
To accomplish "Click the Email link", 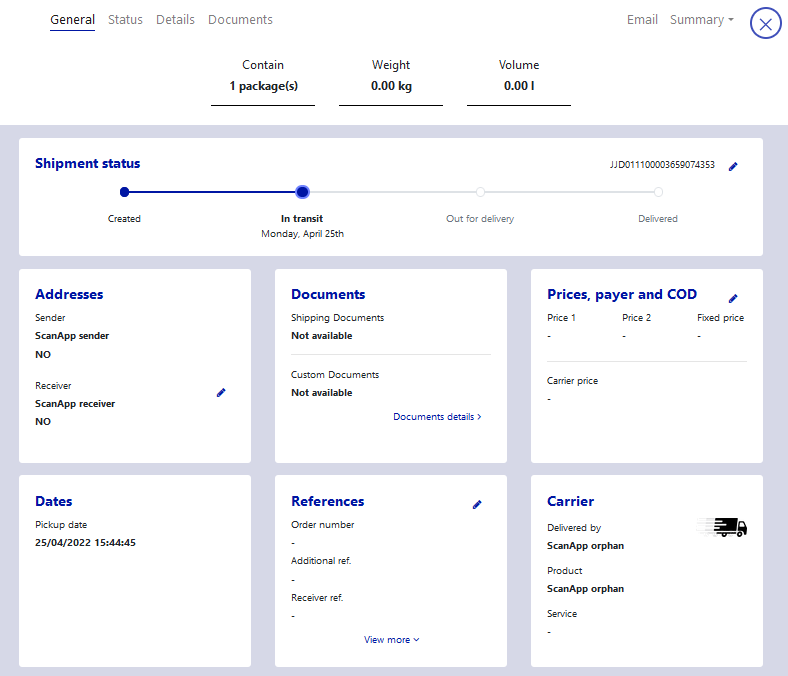I will pos(642,20).
